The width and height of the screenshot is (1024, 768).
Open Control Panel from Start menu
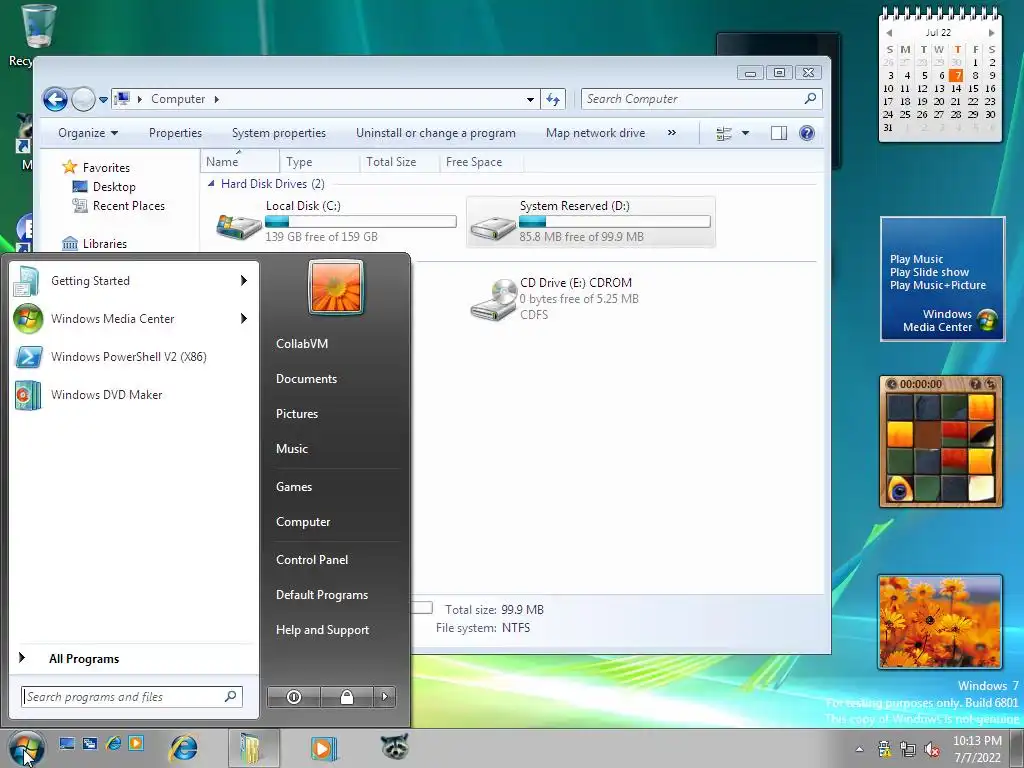tap(312, 560)
